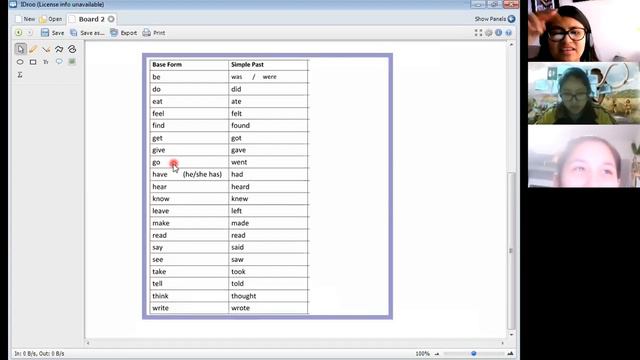This screenshot has height=360, width=640.
Task: Select the arrow pointer tool
Action: [20, 49]
